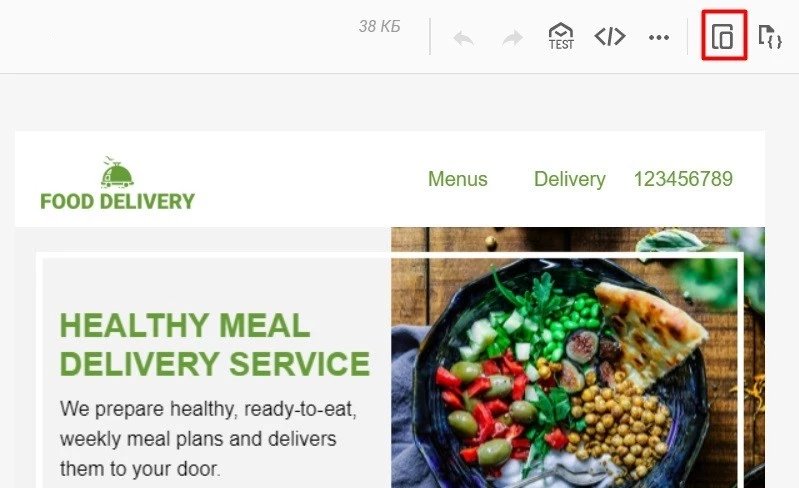Click the 38 КБ email size indicator

point(380,26)
